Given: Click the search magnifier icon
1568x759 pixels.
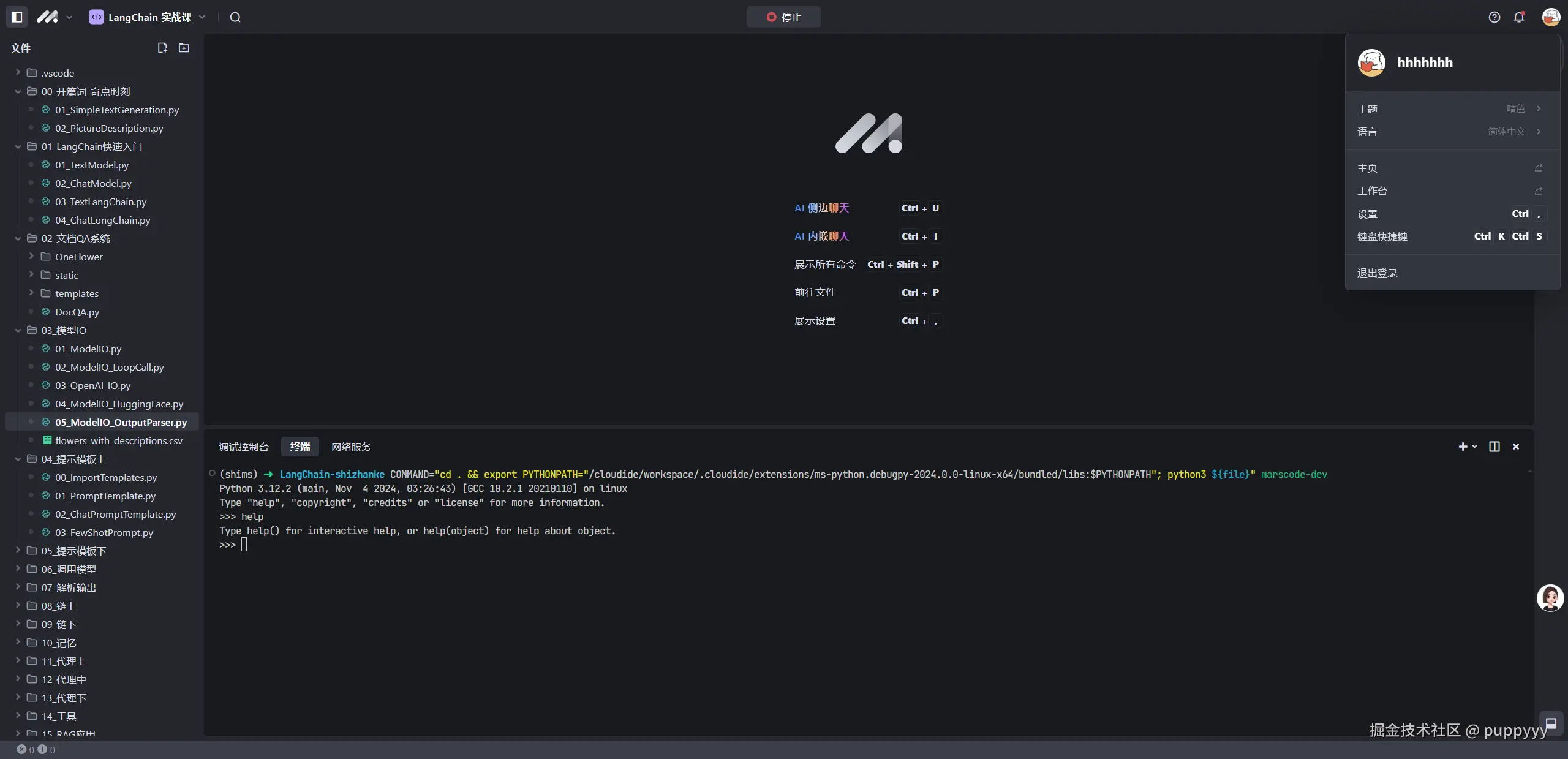Looking at the screenshot, I should tap(235, 17).
